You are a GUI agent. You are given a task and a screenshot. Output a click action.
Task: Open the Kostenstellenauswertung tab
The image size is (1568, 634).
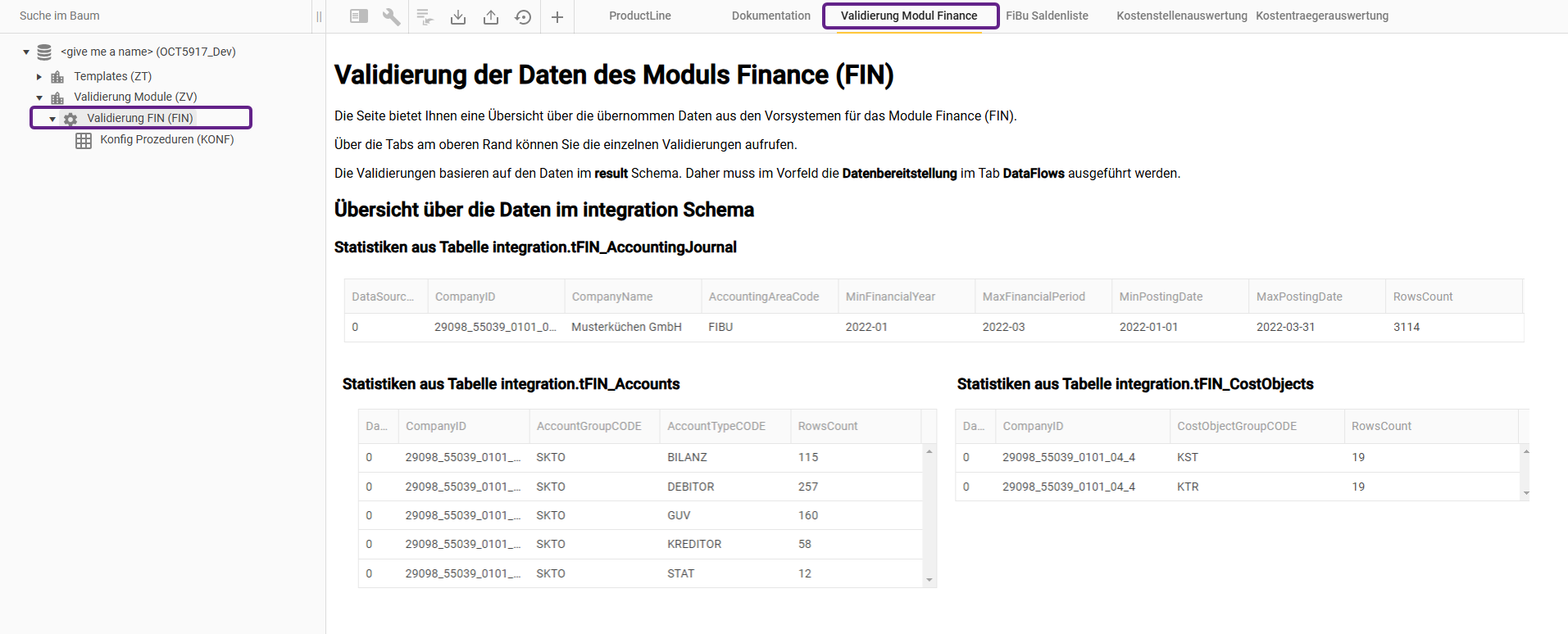click(1181, 16)
